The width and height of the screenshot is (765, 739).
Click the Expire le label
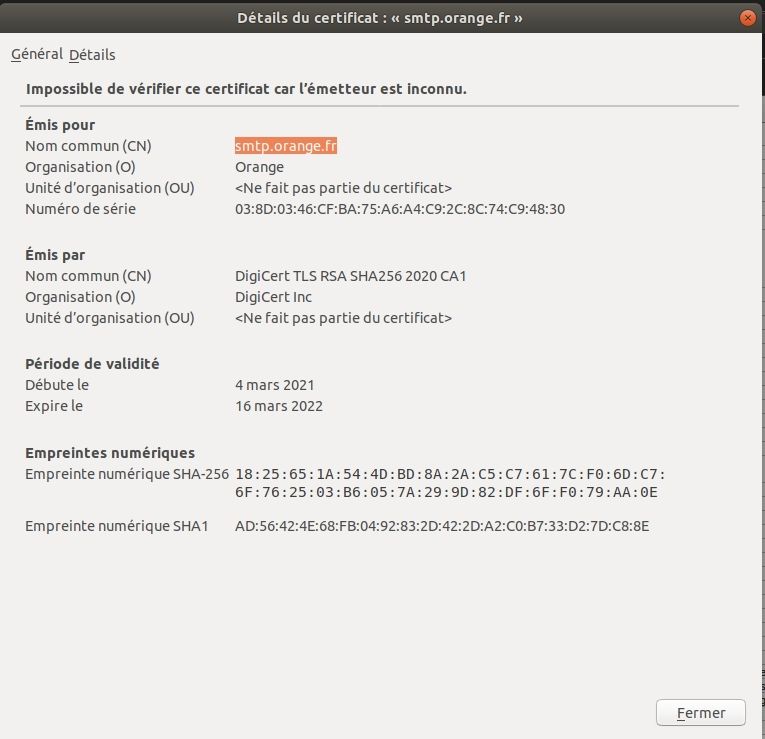54,406
